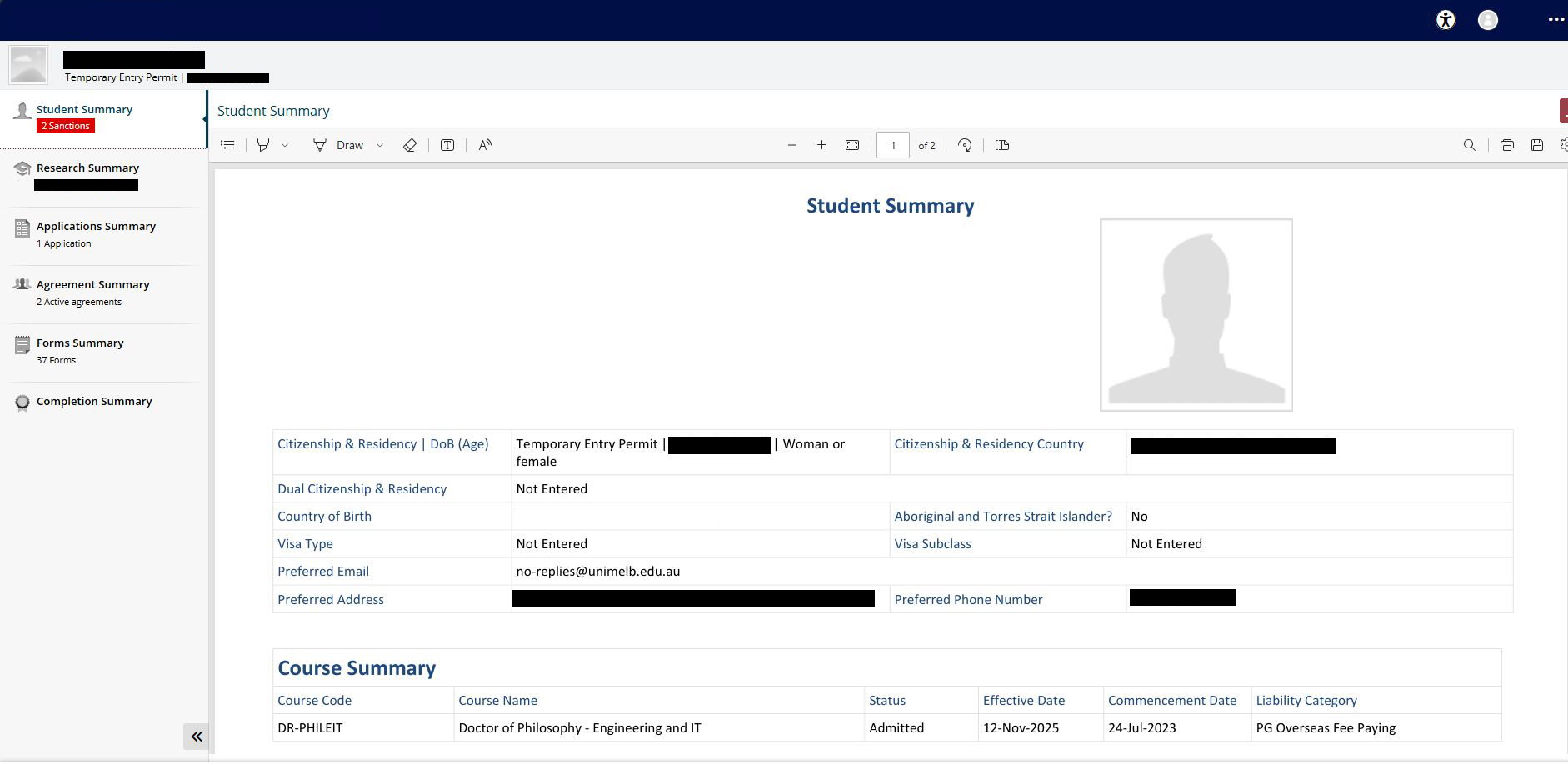Open the Applications Summary sidebar section

click(103, 235)
